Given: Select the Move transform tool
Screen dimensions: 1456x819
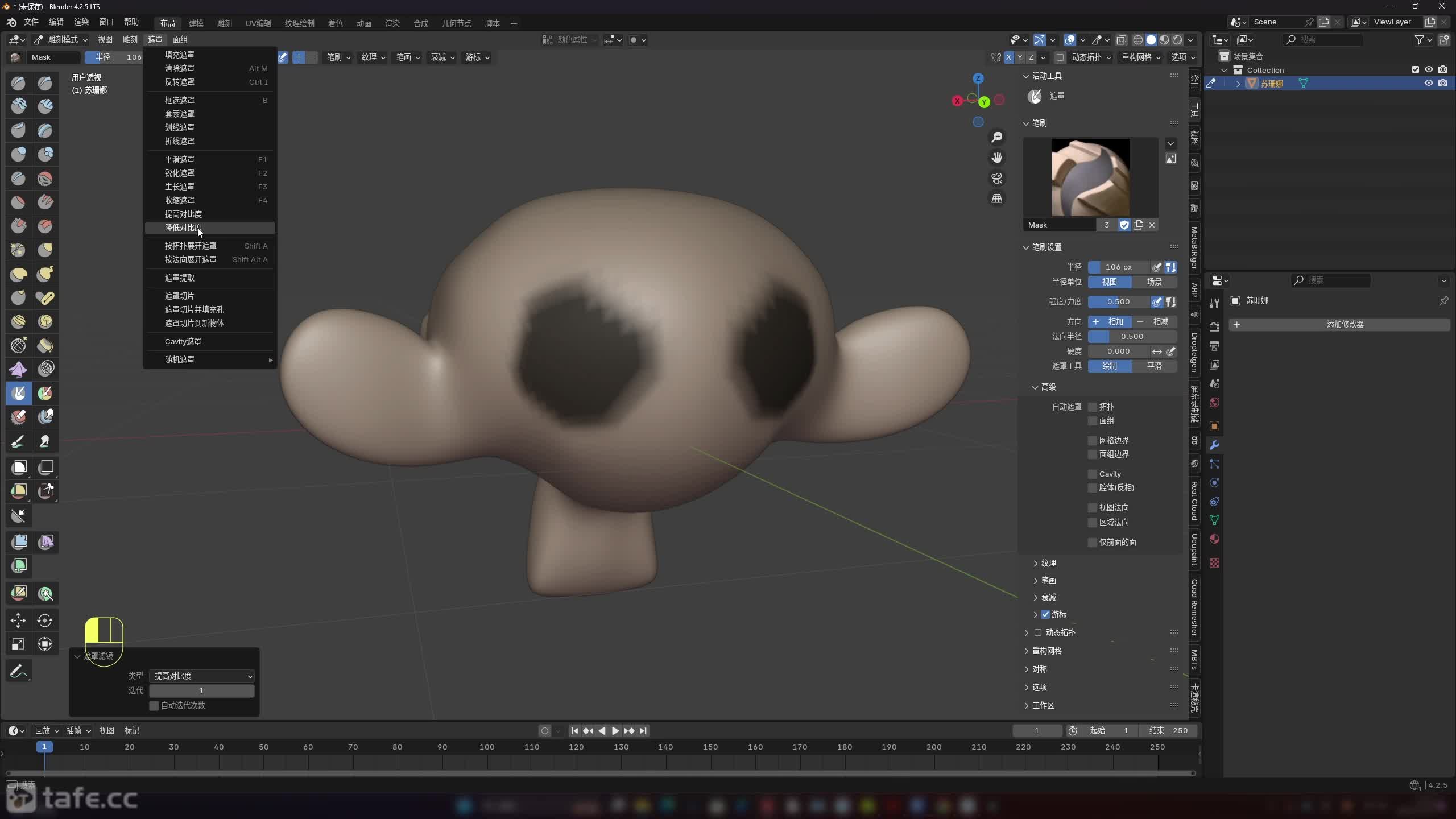Looking at the screenshot, I should [x=18, y=620].
